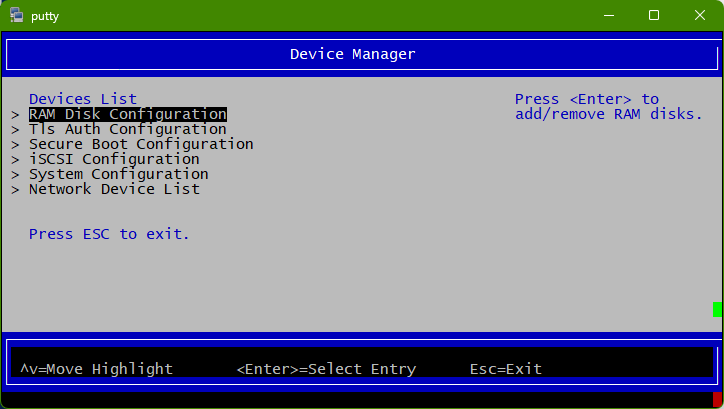Click the arrow beside iSCSI Configuration

(15, 160)
